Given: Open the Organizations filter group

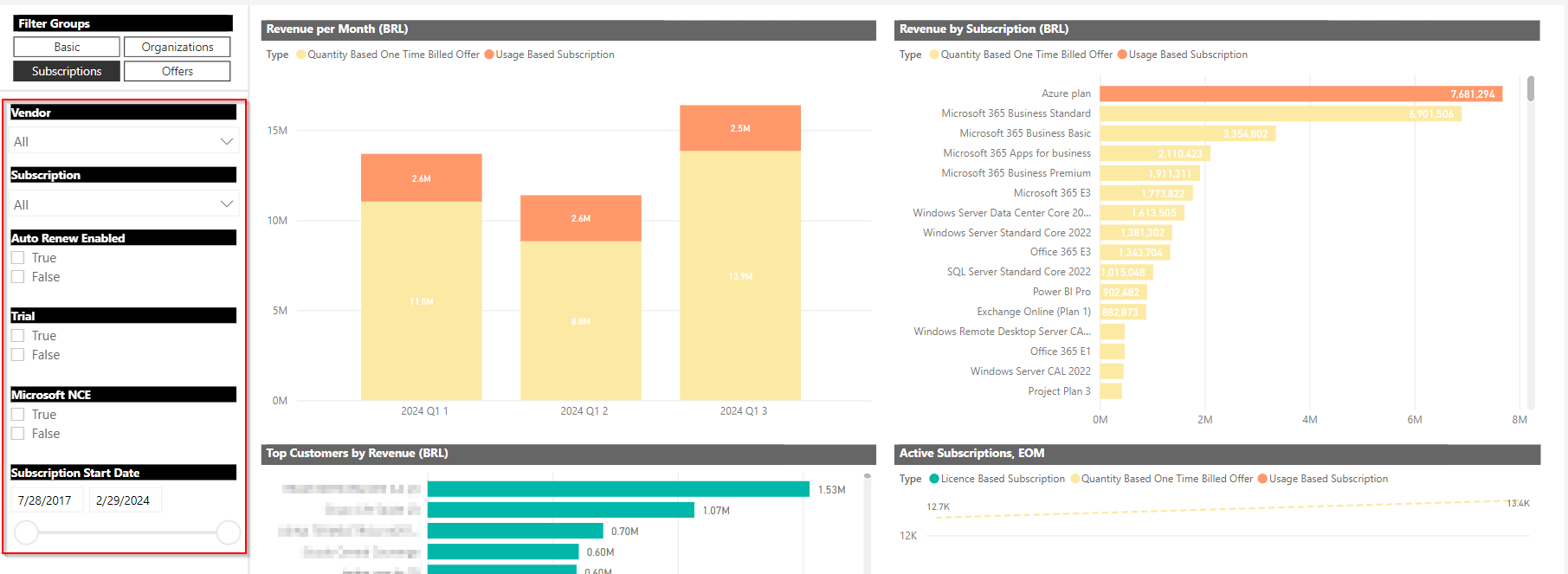Looking at the screenshot, I should point(177,47).
